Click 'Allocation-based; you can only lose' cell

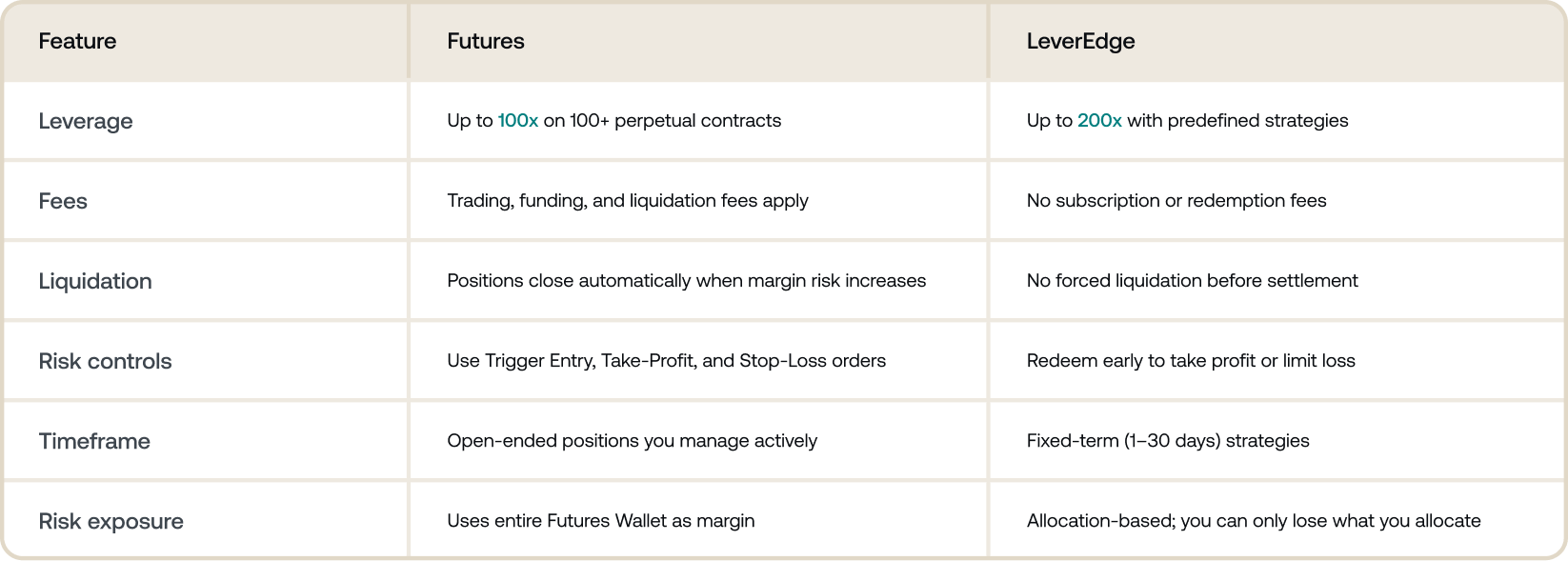pyautogui.click(x=1254, y=521)
